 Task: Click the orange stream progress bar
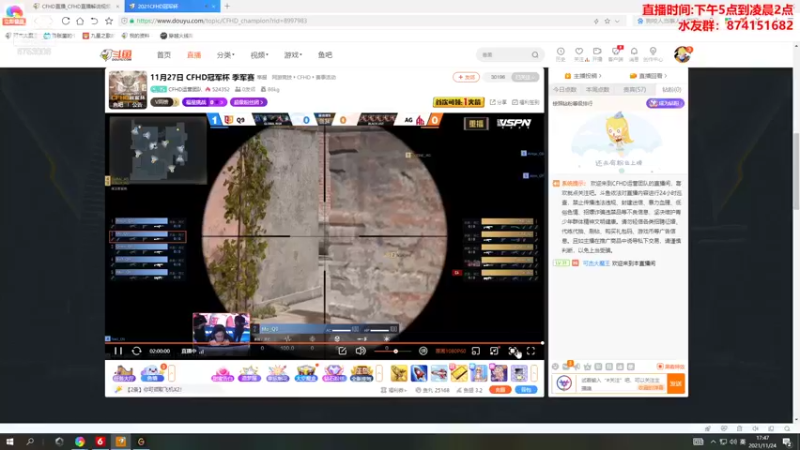pos(324,343)
